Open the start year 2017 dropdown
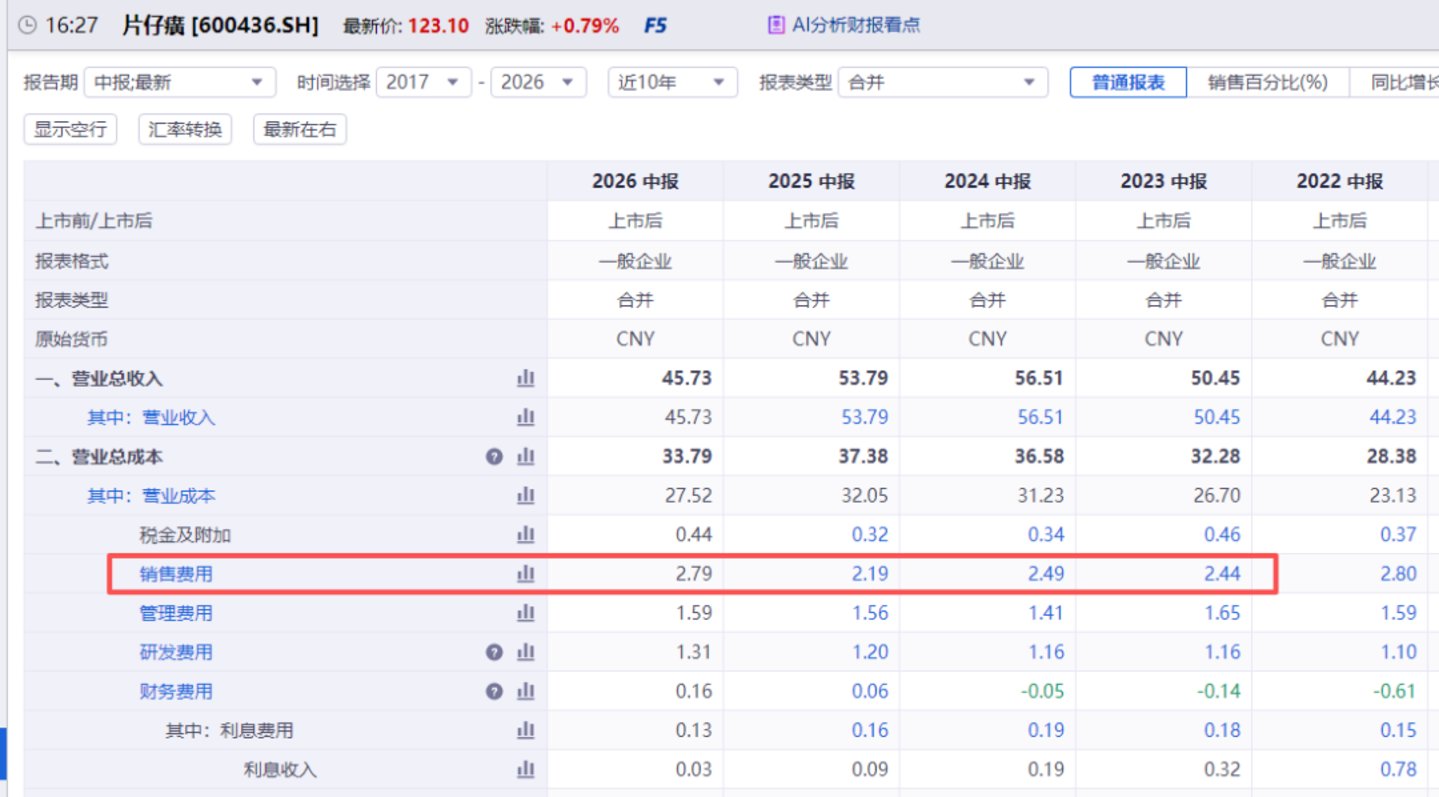Viewport: 1439px width, 797px height. [424, 82]
